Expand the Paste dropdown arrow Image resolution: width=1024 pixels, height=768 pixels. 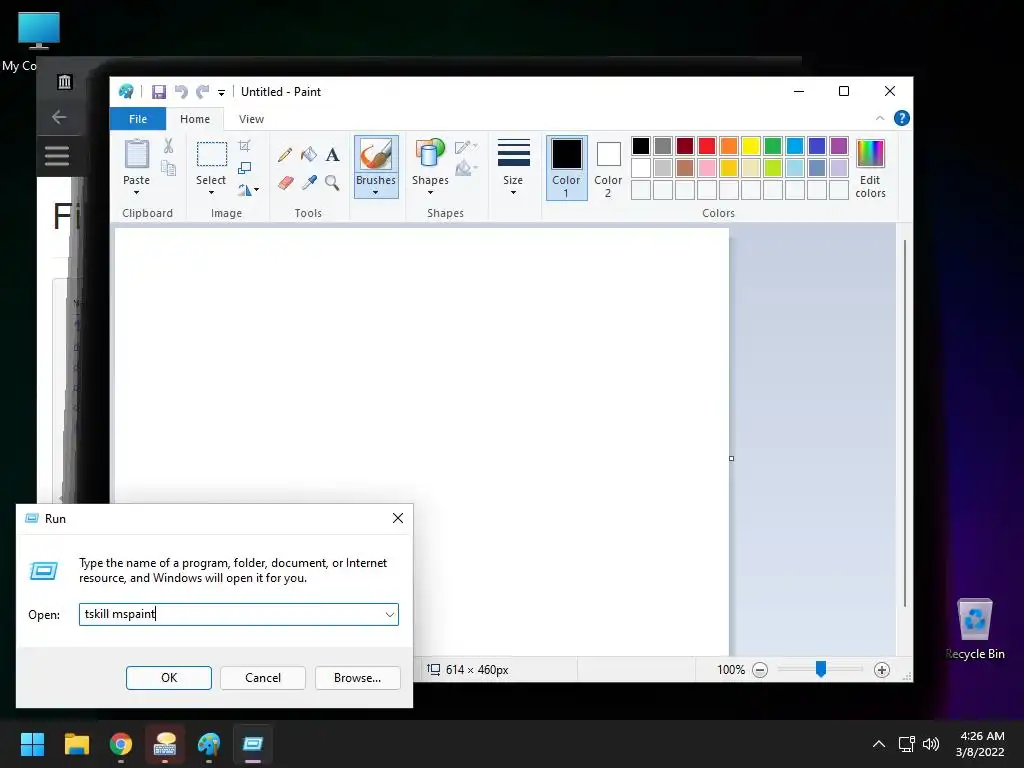136,193
